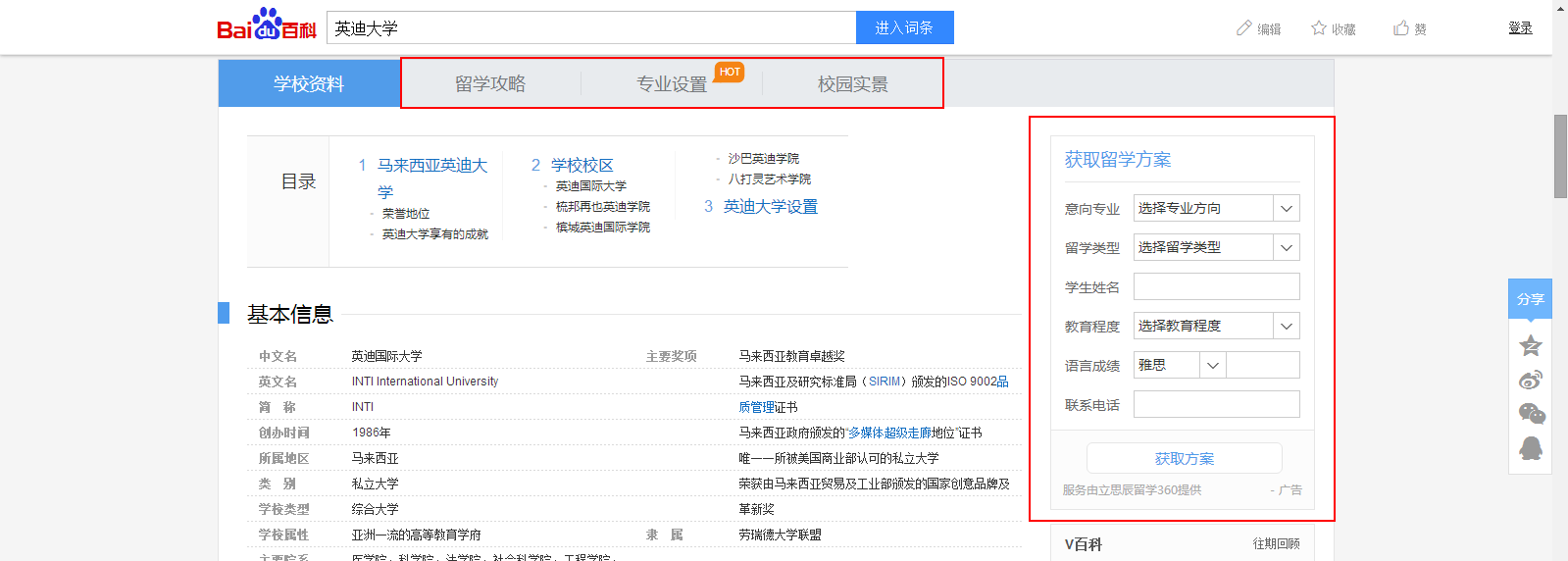Jump to 荣誉地位 subsection

tap(406, 213)
